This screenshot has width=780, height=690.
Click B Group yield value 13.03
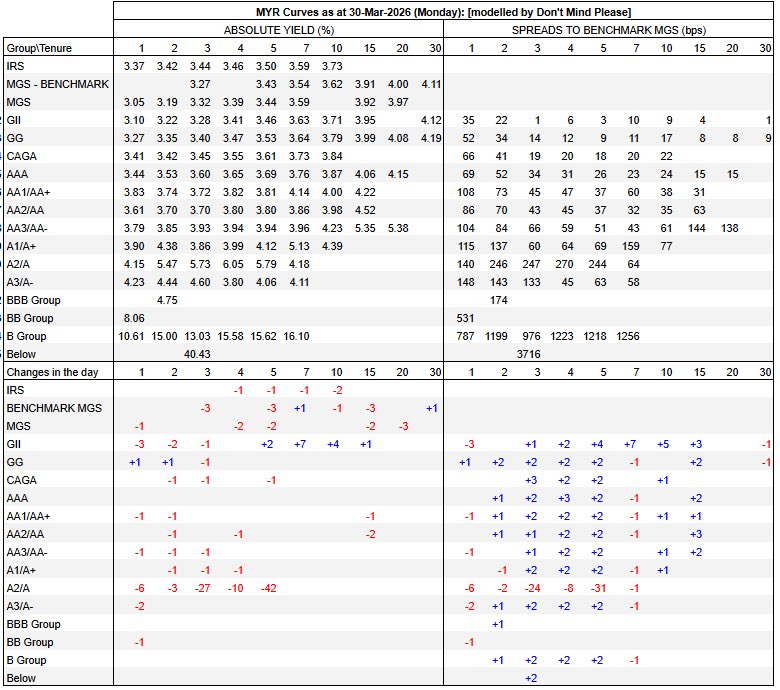tap(197, 336)
